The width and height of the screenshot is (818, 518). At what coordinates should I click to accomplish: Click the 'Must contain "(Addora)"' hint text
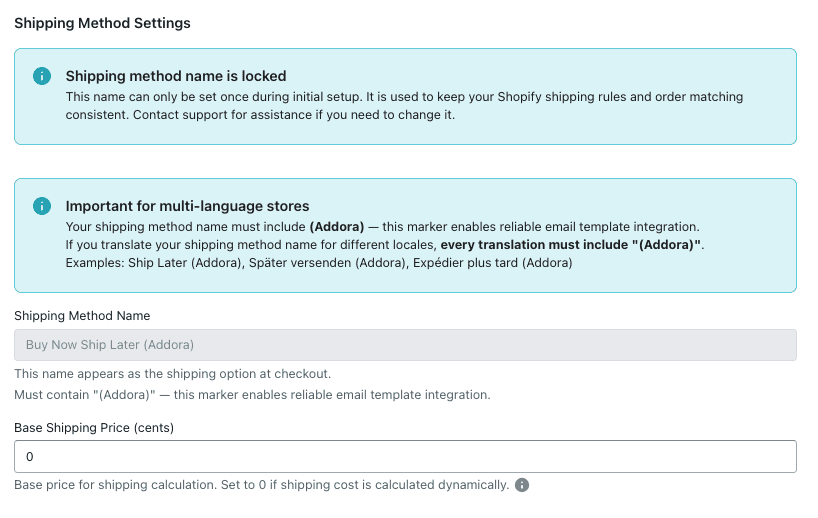[x=252, y=395]
